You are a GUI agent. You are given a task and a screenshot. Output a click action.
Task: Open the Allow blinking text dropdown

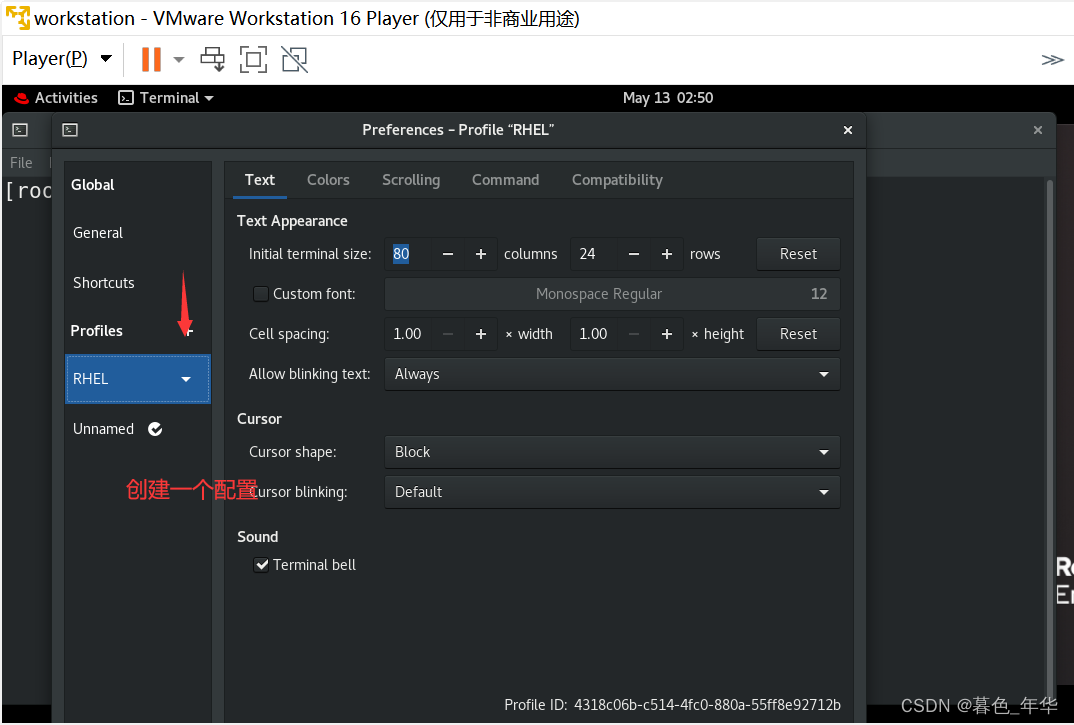coord(612,374)
